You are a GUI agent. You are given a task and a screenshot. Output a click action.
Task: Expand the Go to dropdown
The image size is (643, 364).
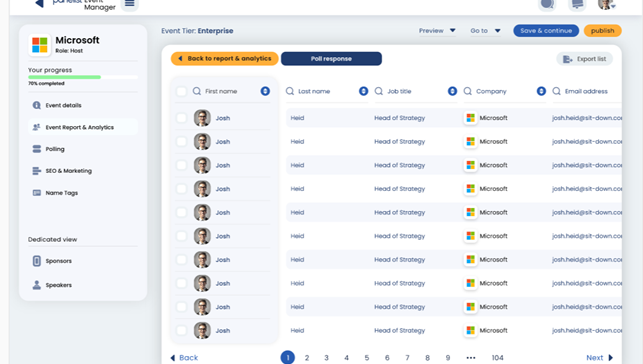click(486, 31)
